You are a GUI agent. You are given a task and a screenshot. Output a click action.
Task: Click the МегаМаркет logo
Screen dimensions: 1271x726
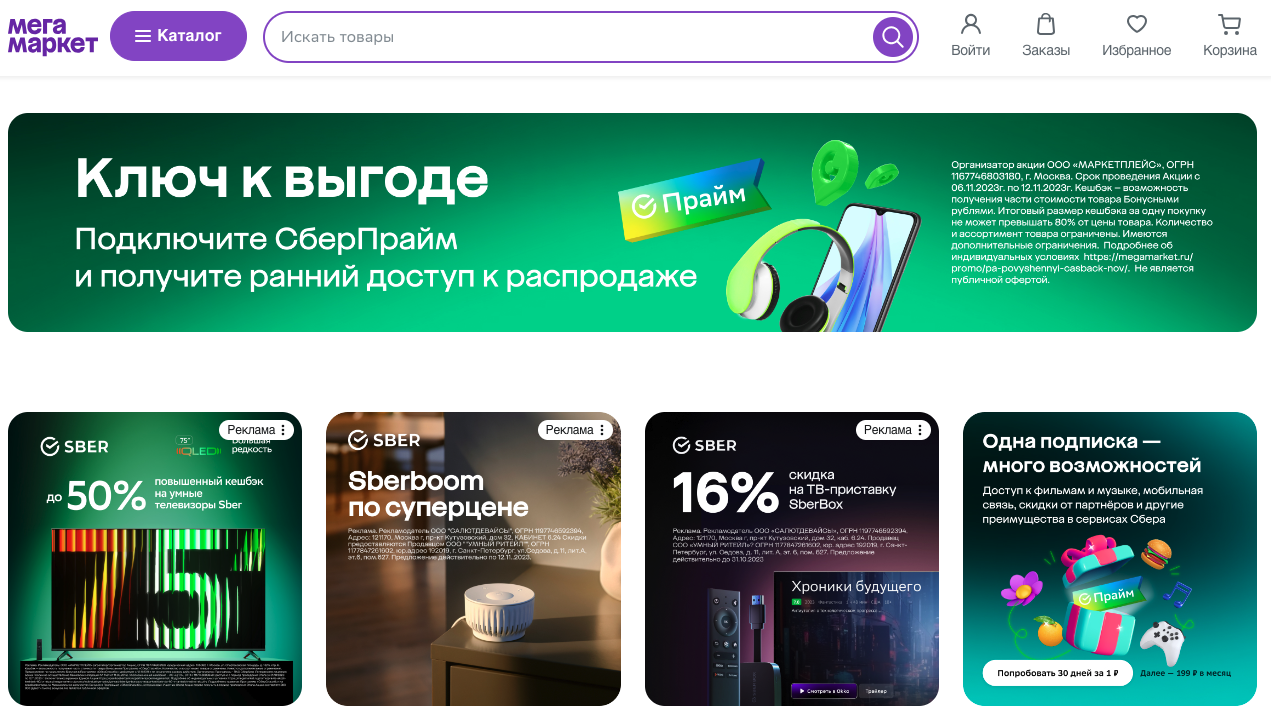[x=53, y=36]
